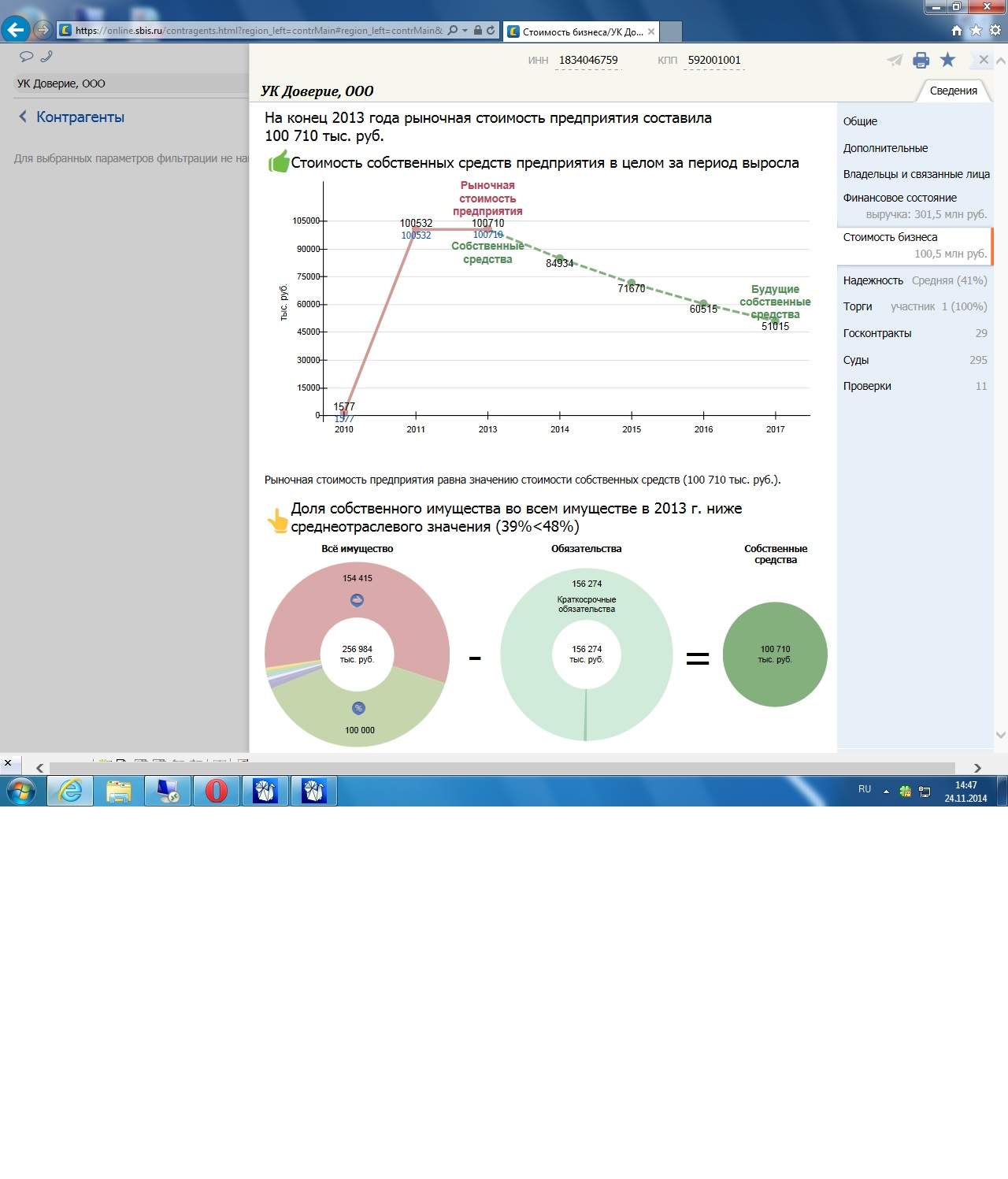Click the 2010 data point 1577
The height and width of the screenshot is (1179, 1008).
(x=344, y=412)
